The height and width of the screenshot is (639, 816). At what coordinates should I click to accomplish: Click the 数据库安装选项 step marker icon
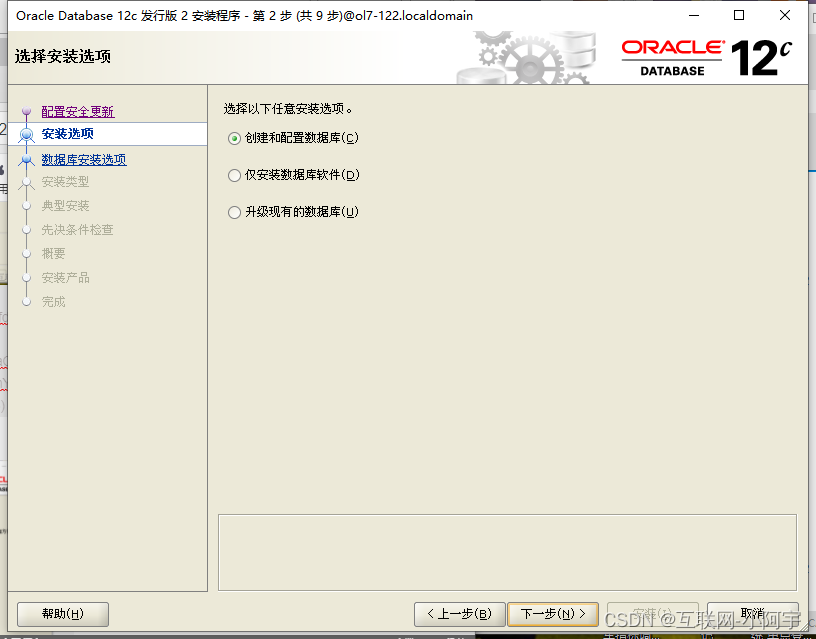point(27,160)
